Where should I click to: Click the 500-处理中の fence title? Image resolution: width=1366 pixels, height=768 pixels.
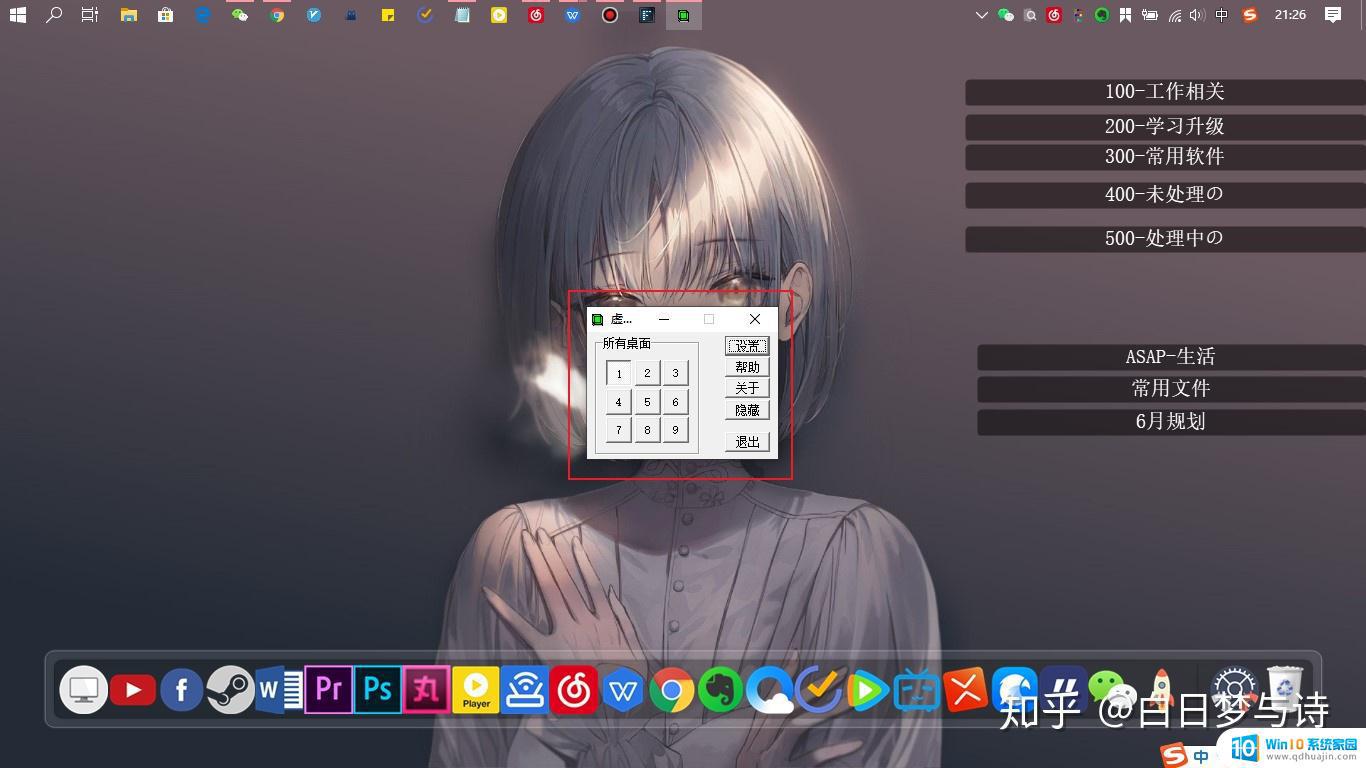click(1165, 238)
